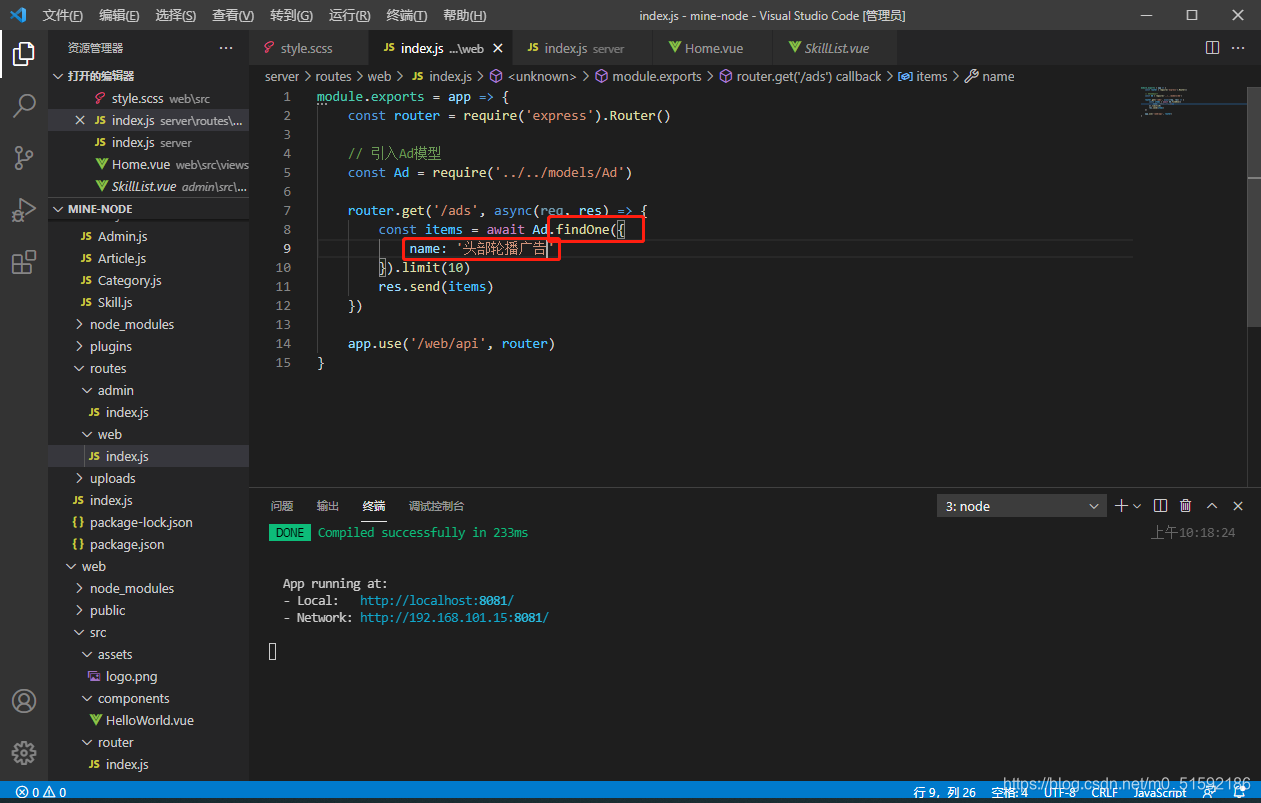
Task: Open the Run and Debug view
Action: [x=24, y=210]
